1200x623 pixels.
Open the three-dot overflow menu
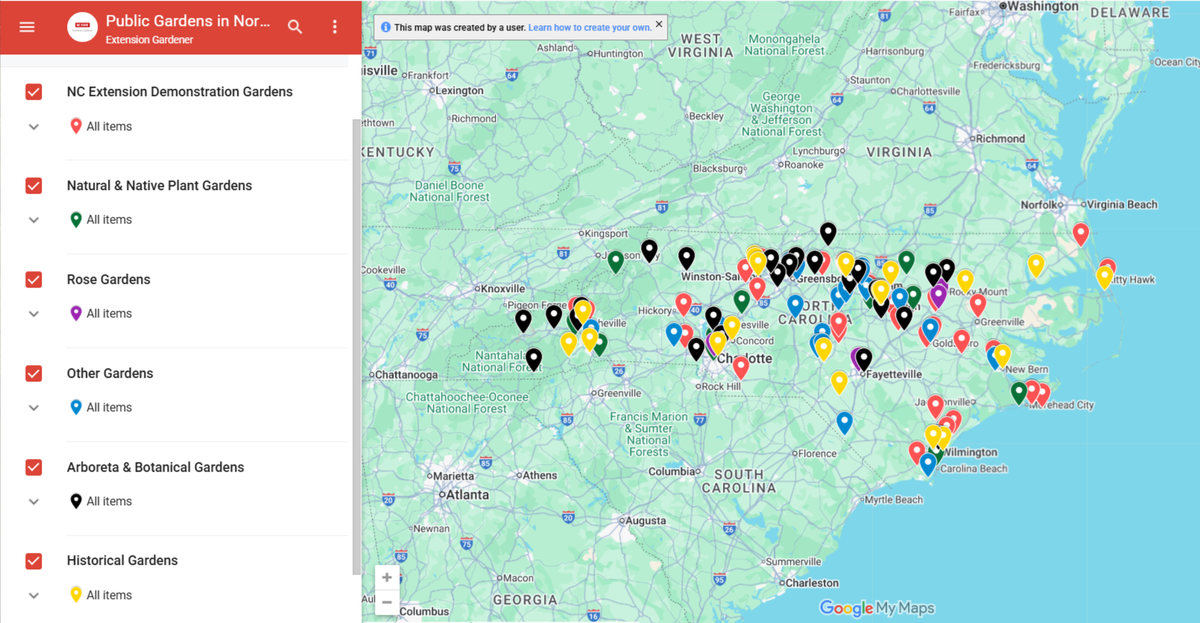coord(334,27)
